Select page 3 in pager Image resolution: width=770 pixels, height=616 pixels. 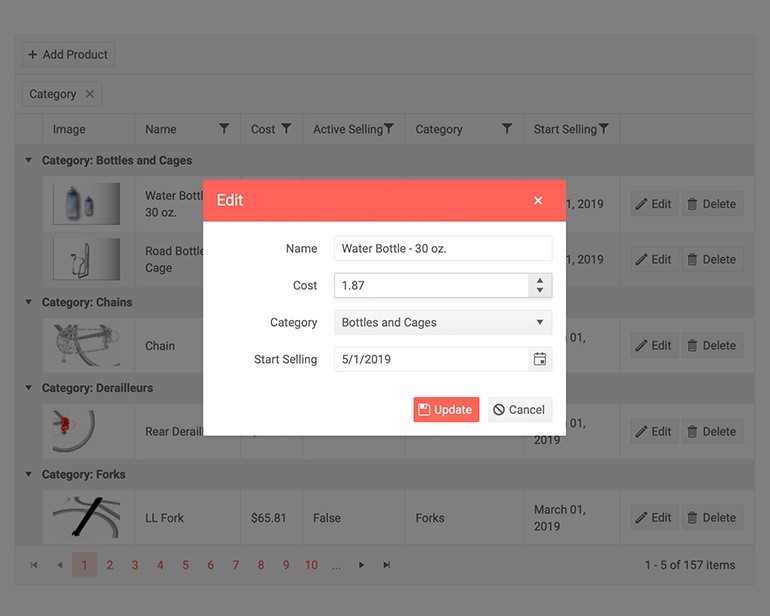(135, 565)
